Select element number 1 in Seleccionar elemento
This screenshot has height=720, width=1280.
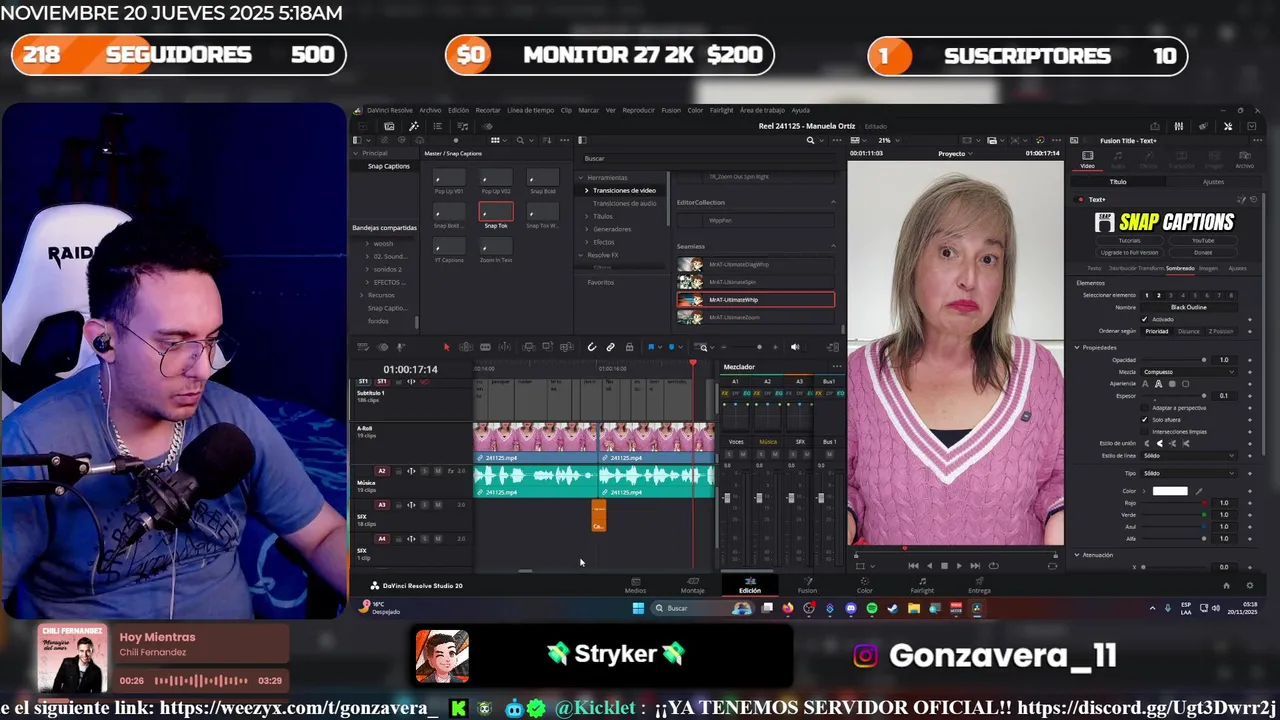tap(1147, 296)
